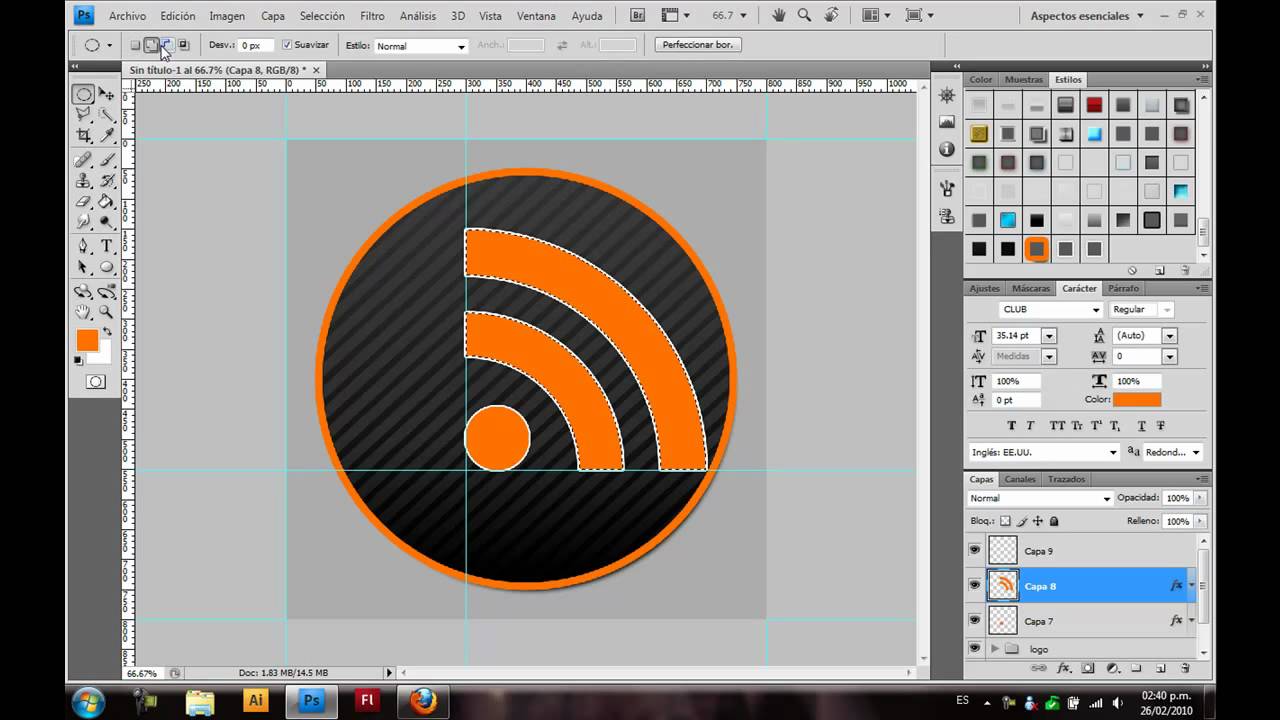Select the History Brush tool
1280x720 pixels.
pos(106,181)
